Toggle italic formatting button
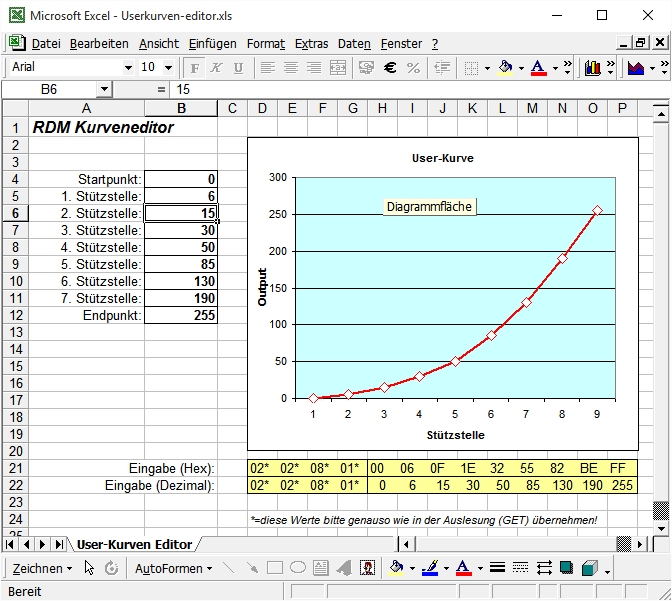This screenshot has height=601, width=672. [x=216, y=68]
